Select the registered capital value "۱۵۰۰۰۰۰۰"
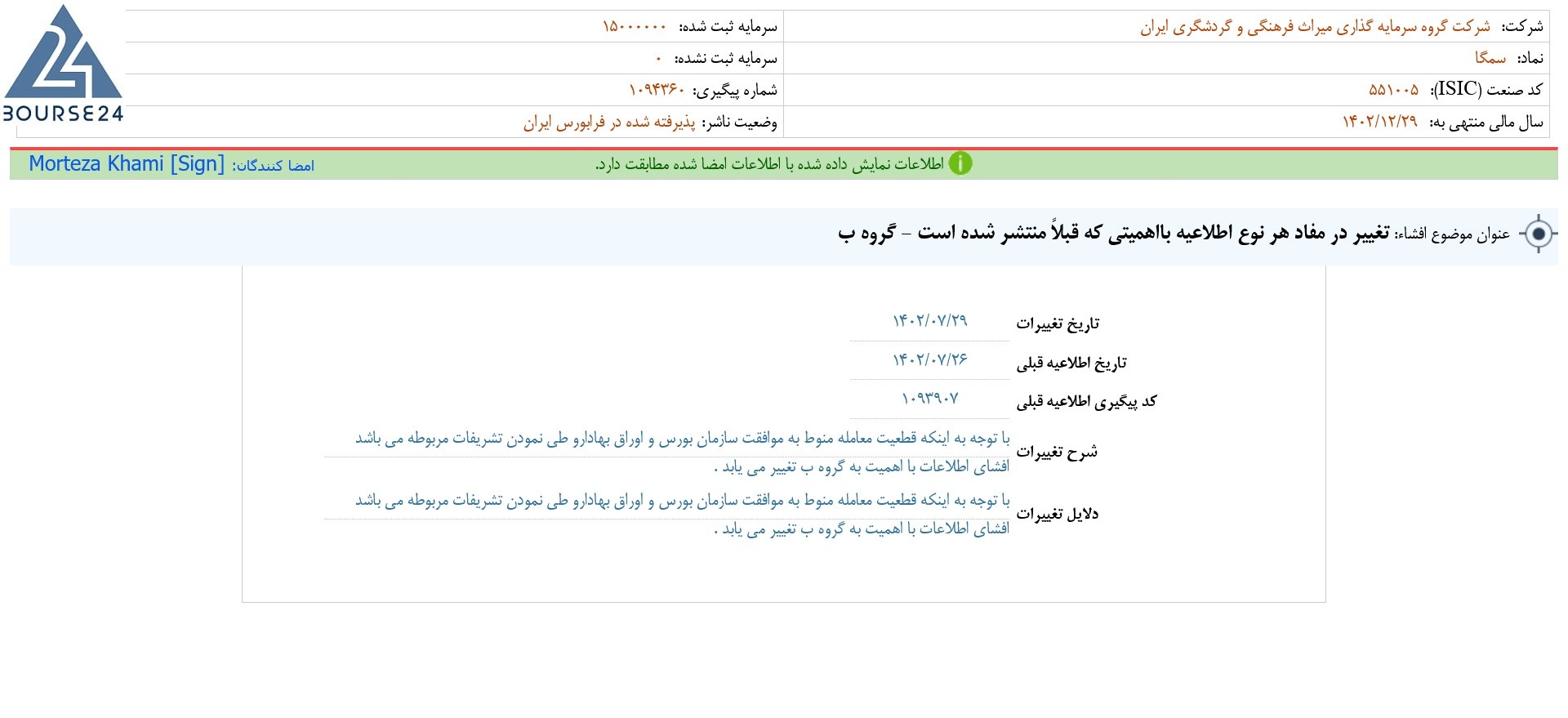This screenshot has height=718, width=1568. point(635,27)
